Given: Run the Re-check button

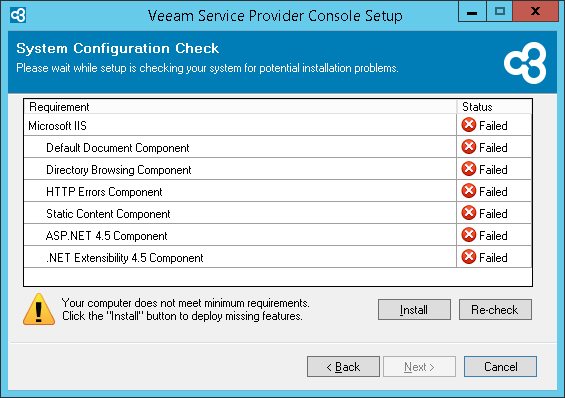Looking at the screenshot, I should (495, 309).
